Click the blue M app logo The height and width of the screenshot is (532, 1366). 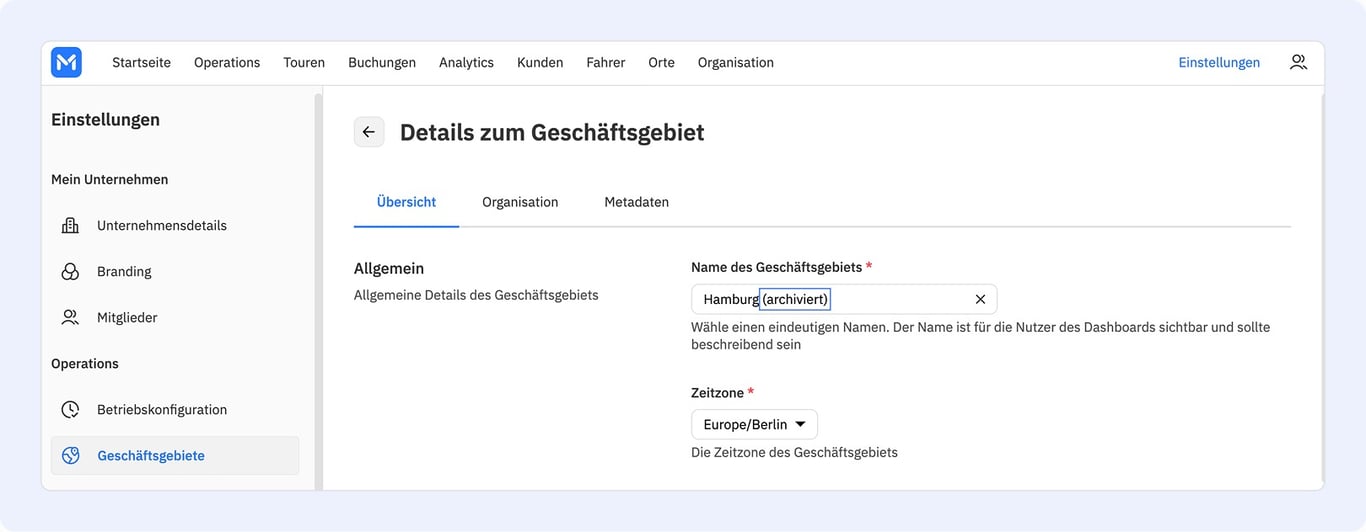66,62
